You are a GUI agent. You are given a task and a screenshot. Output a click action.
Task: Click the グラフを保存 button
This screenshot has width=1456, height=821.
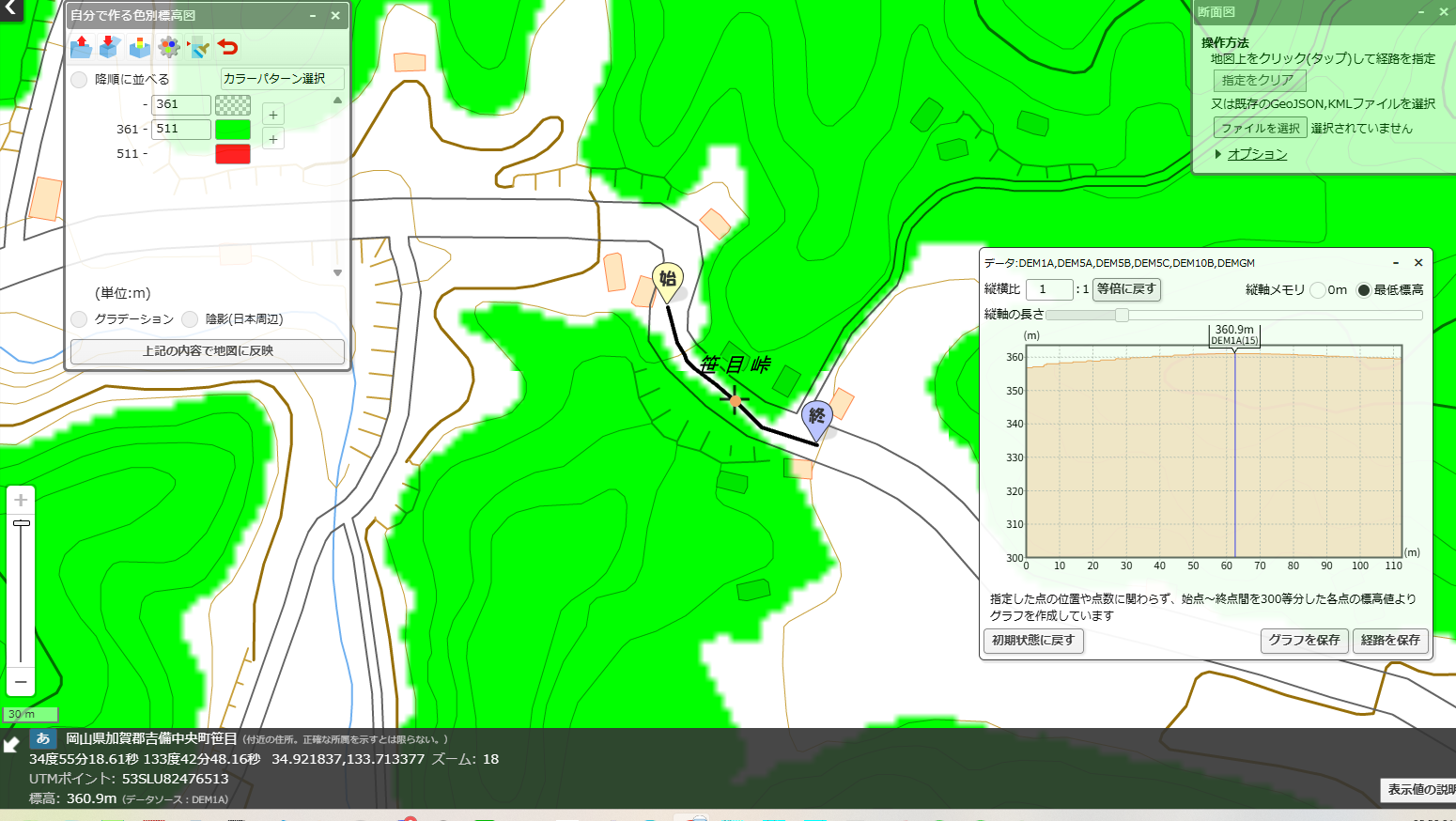click(x=1304, y=640)
